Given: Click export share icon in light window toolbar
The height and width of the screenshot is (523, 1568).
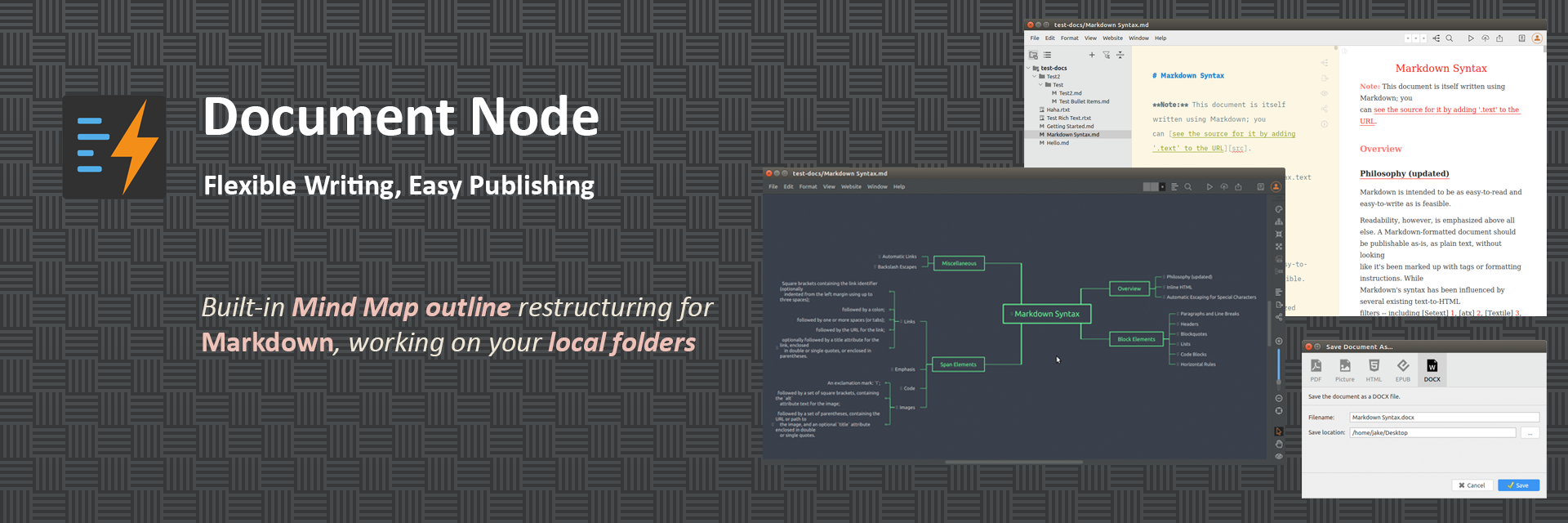Looking at the screenshot, I should point(1499,38).
